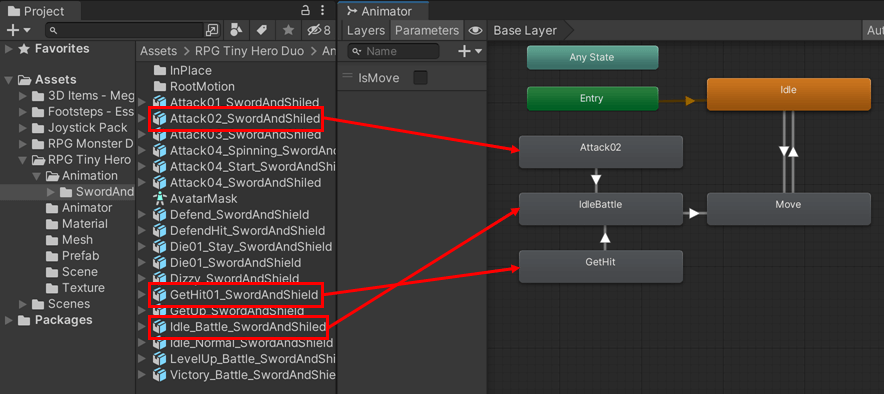Select the Entry node

pyautogui.click(x=593, y=99)
